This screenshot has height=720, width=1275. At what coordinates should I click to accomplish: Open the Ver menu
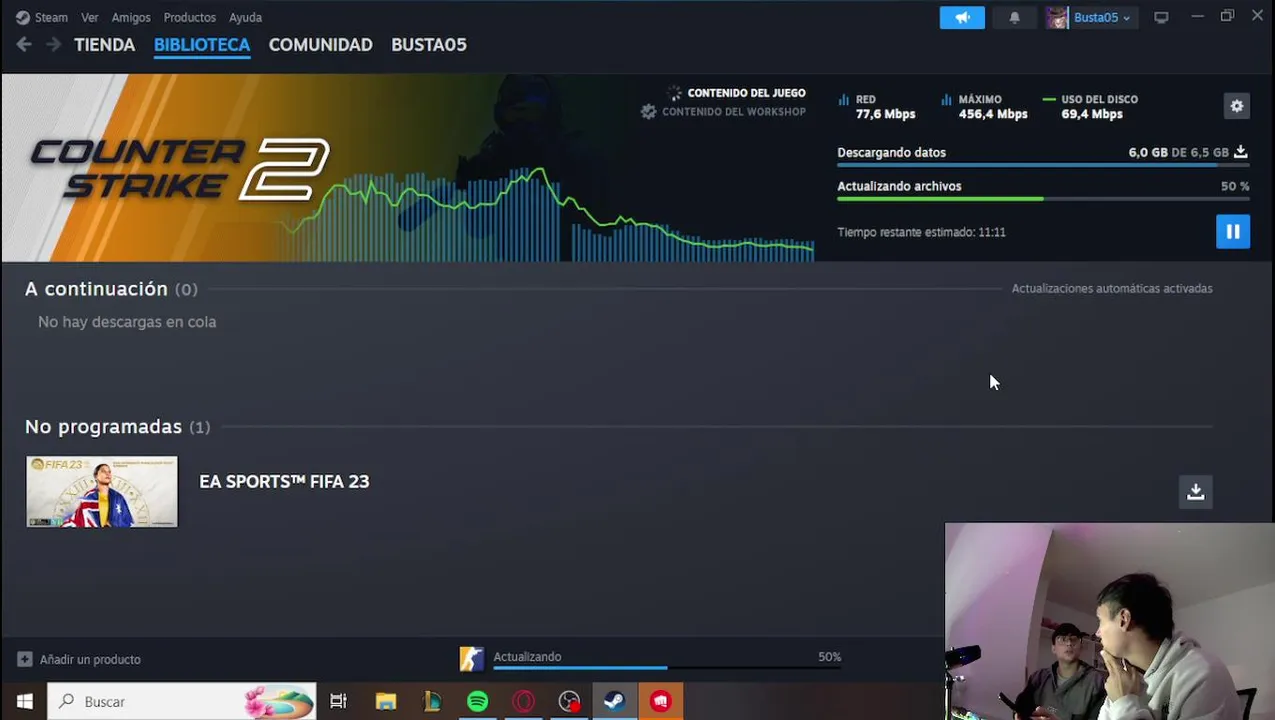tap(90, 17)
